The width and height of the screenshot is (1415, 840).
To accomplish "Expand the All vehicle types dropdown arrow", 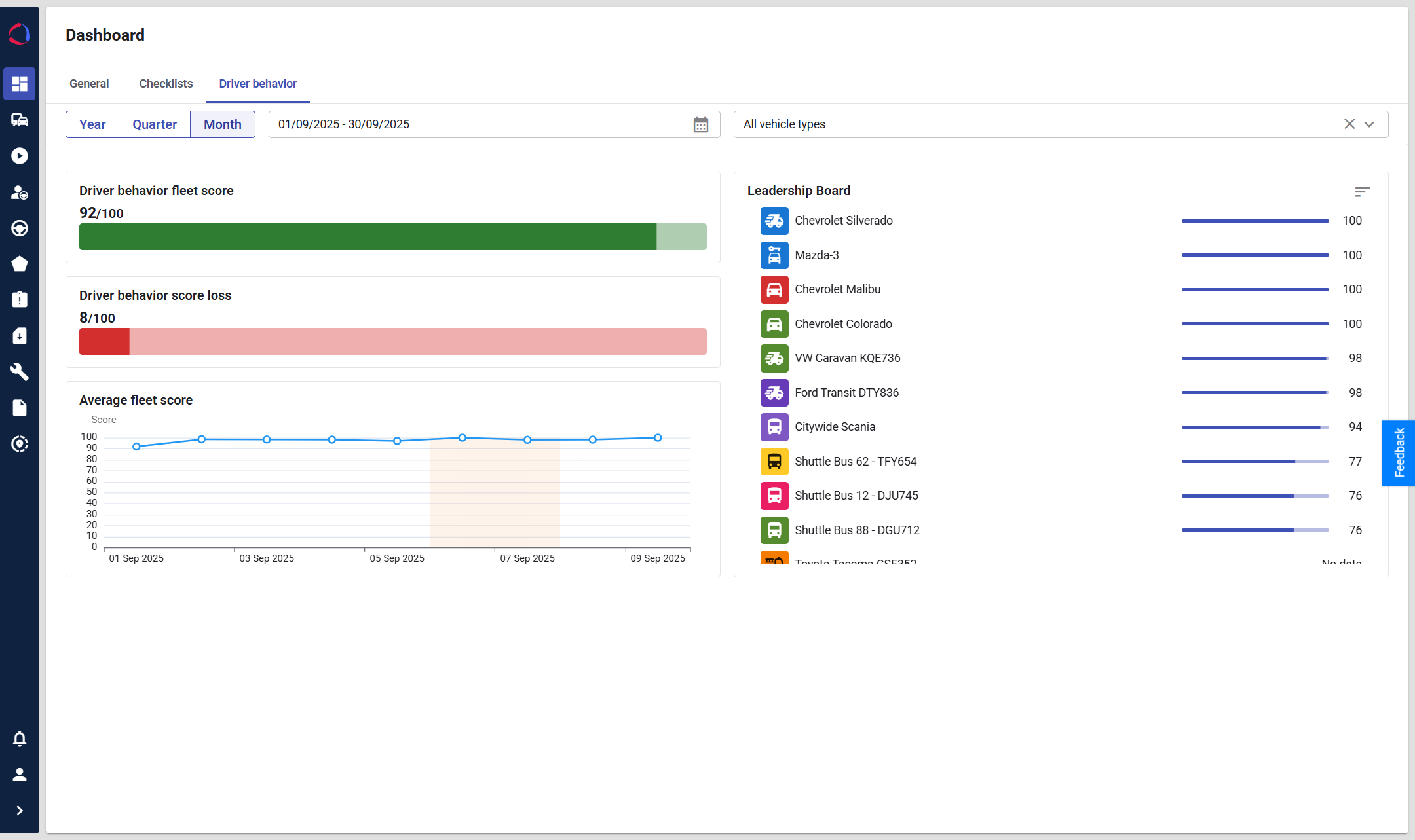I will pyautogui.click(x=1369, y=124).
